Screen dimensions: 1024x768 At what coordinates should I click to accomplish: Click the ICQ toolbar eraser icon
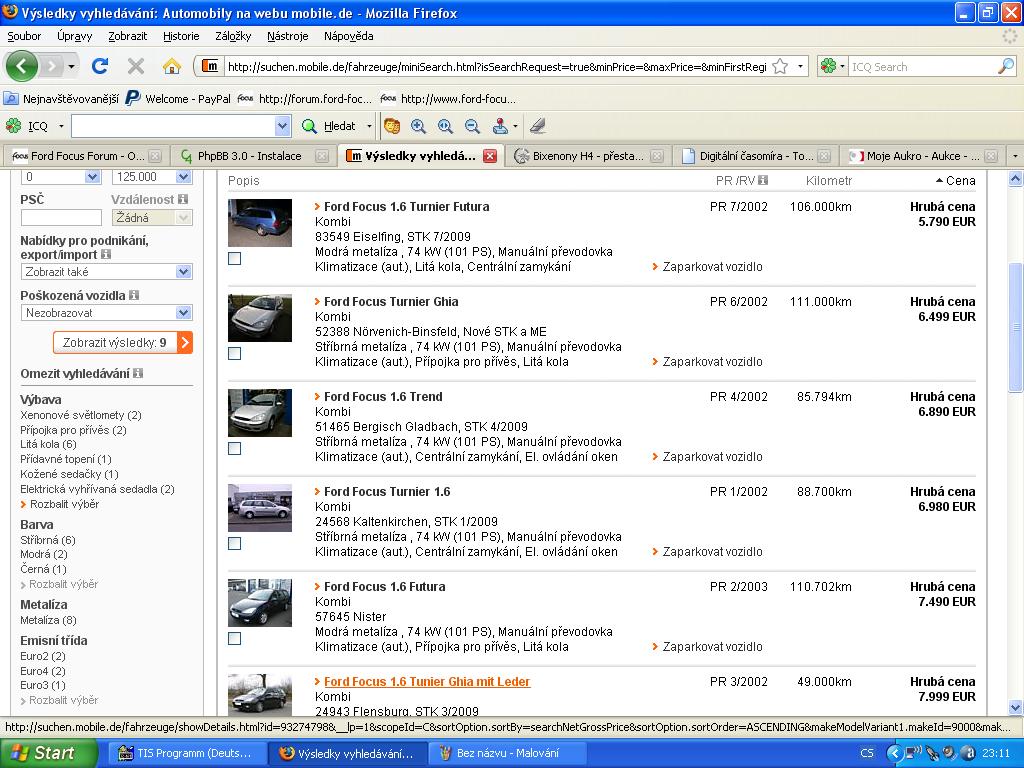(x=538, y=126)
